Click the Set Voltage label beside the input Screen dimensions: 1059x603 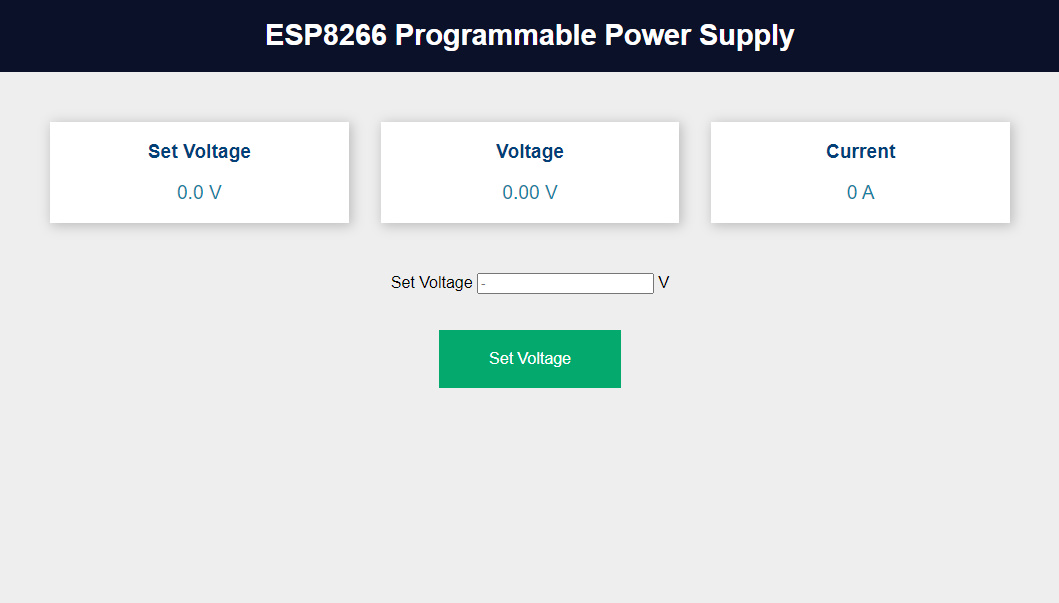pos(431,283)
